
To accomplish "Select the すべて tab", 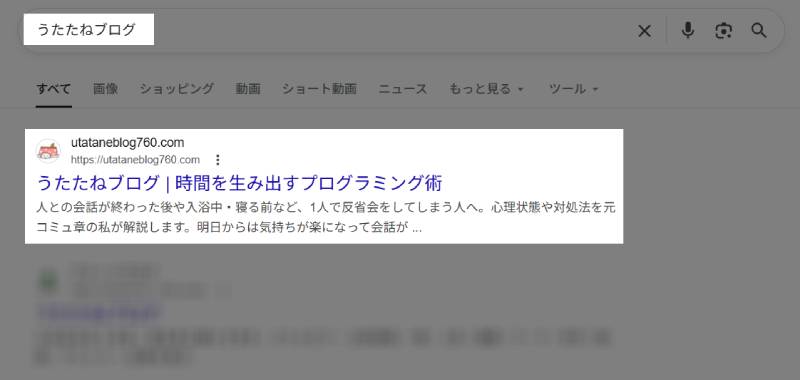I will (x=54, y=89).
